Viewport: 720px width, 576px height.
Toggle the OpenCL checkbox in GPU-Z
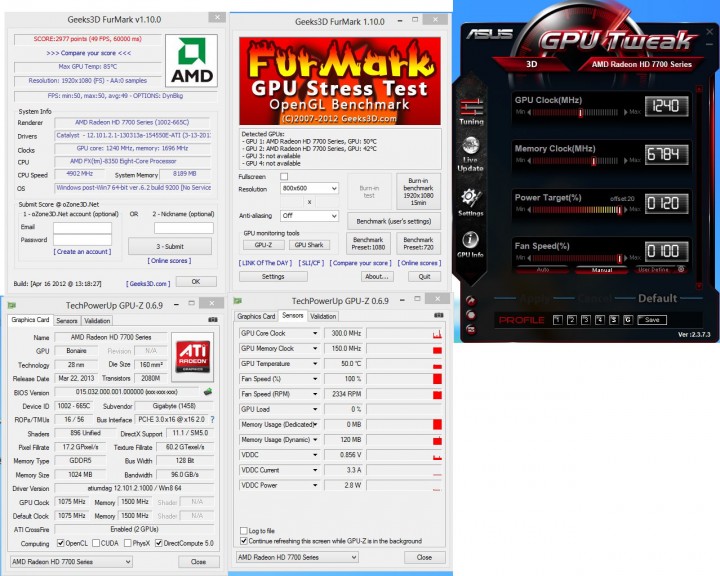click(x=61, y=543)
